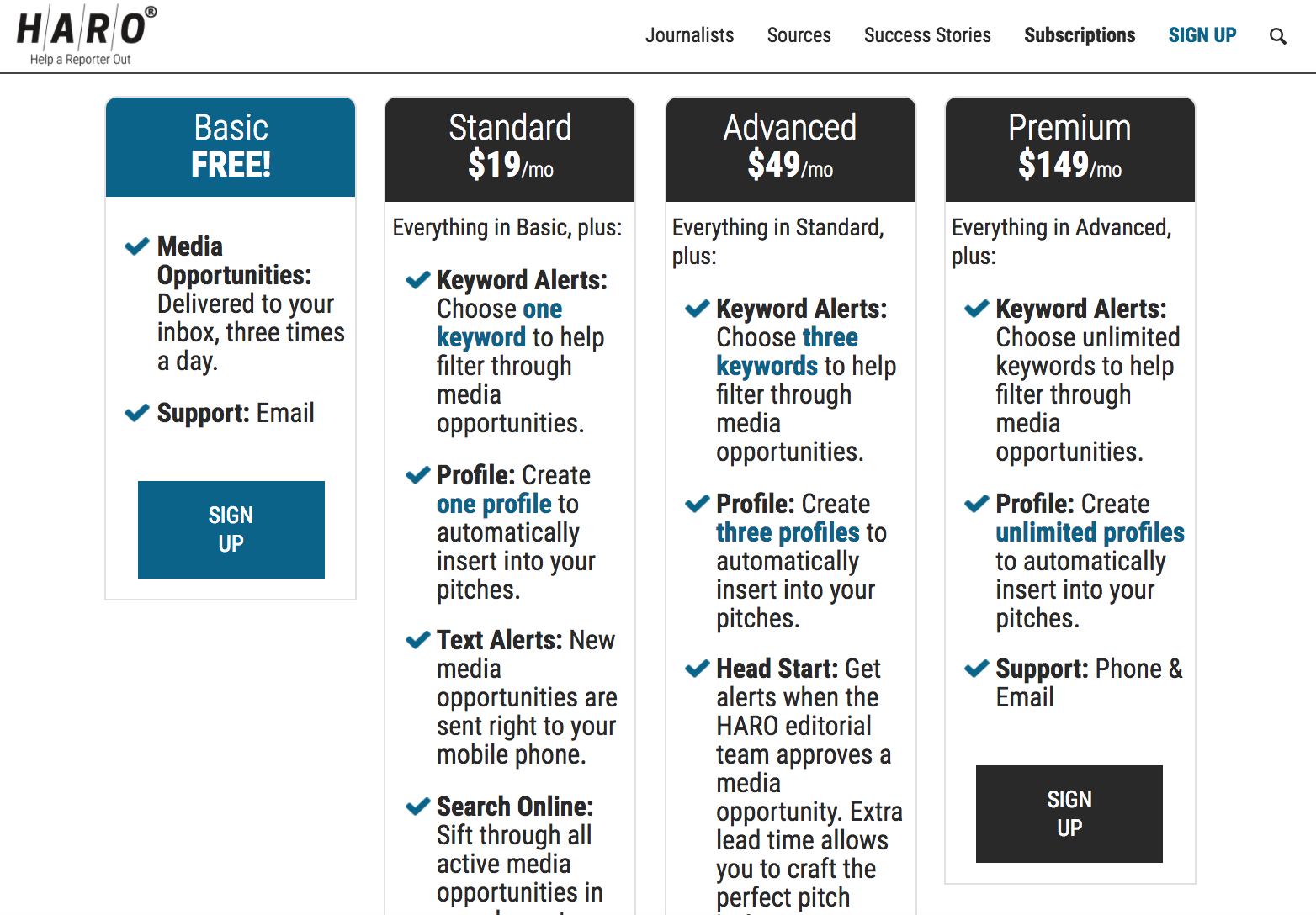Click checkmark beside Head Start
Viewport: 1316px width, 915px height.
[698, 669]
